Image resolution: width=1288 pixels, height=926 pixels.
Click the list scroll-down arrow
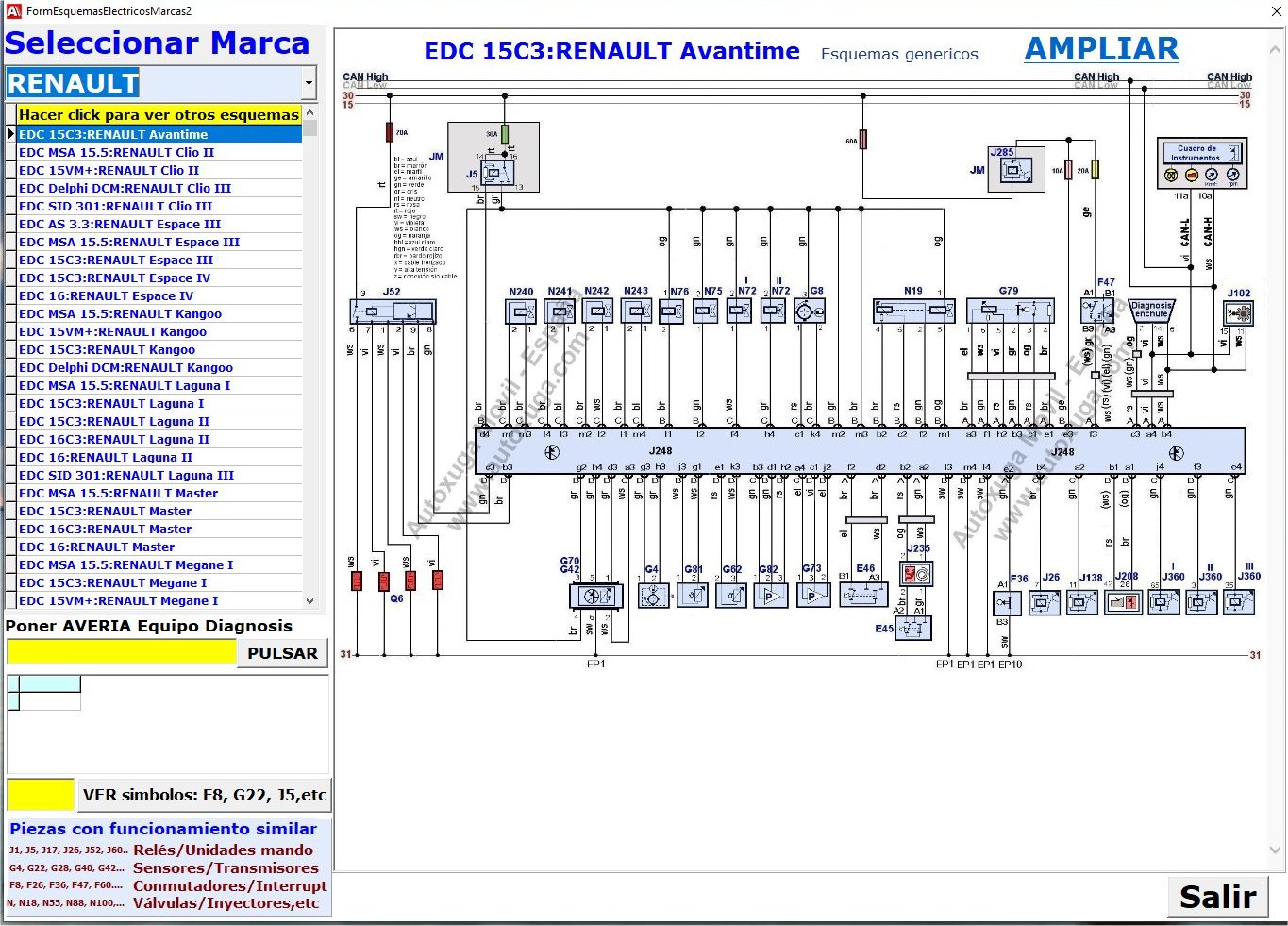point(309,600)
